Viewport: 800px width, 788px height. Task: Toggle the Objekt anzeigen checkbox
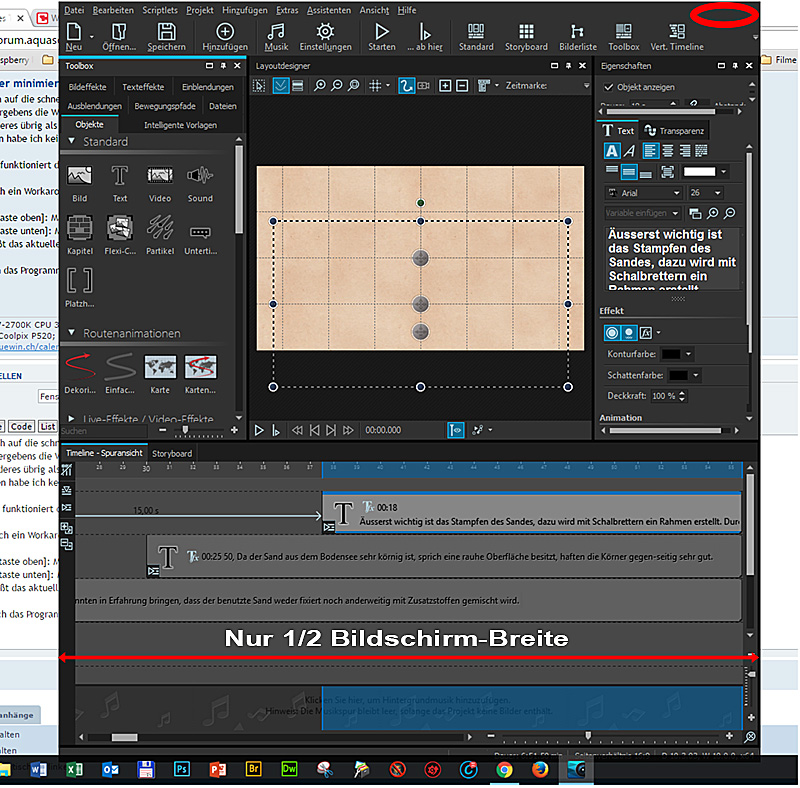click(x=608, y=87)
